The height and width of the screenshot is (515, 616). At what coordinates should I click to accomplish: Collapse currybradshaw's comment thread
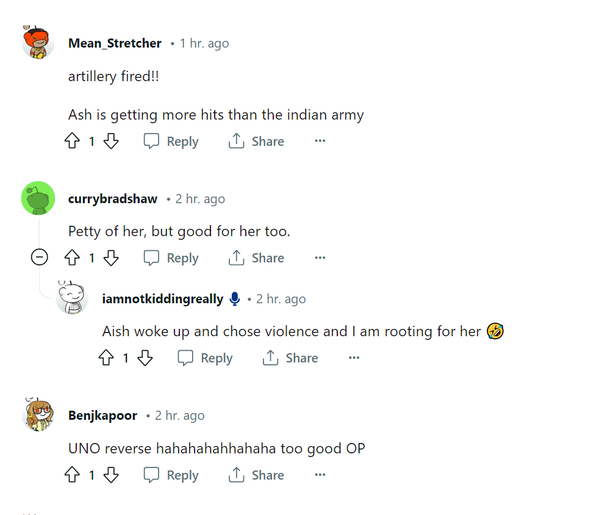(x=39, y=258)
